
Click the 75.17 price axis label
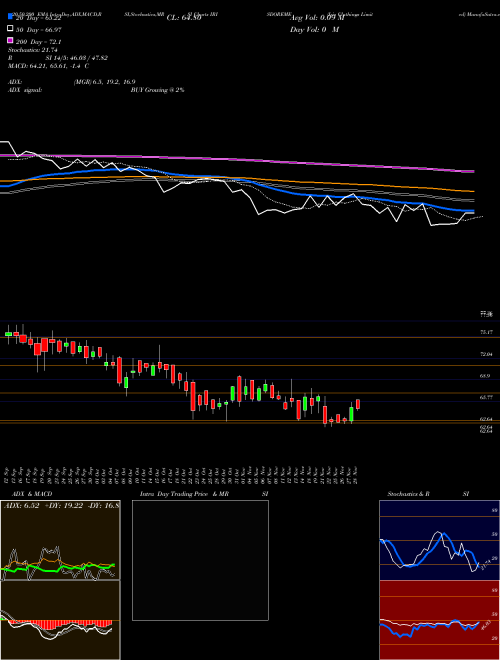click(487, 333)
